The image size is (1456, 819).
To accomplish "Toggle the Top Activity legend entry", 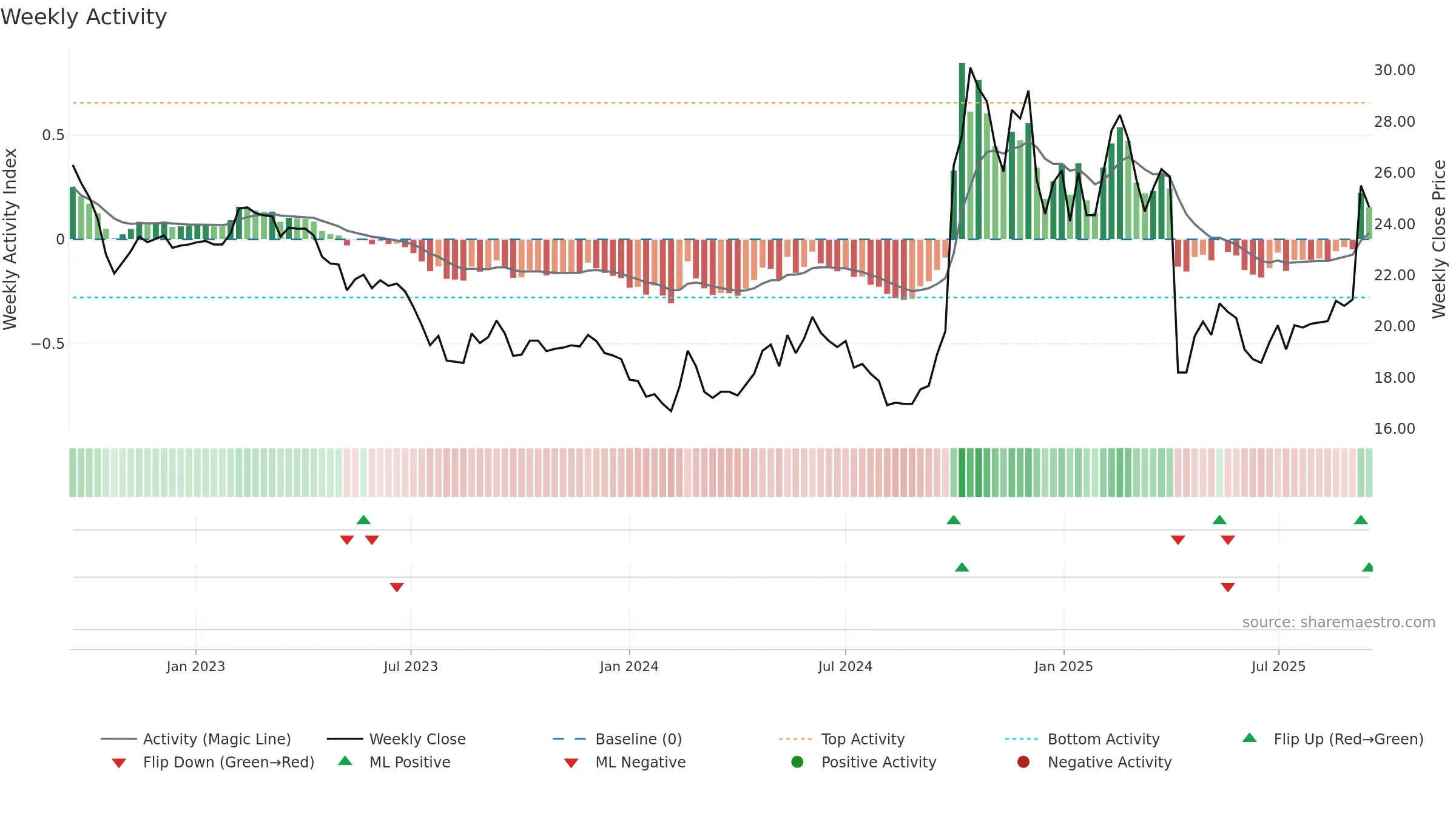I will coord(842,739).
